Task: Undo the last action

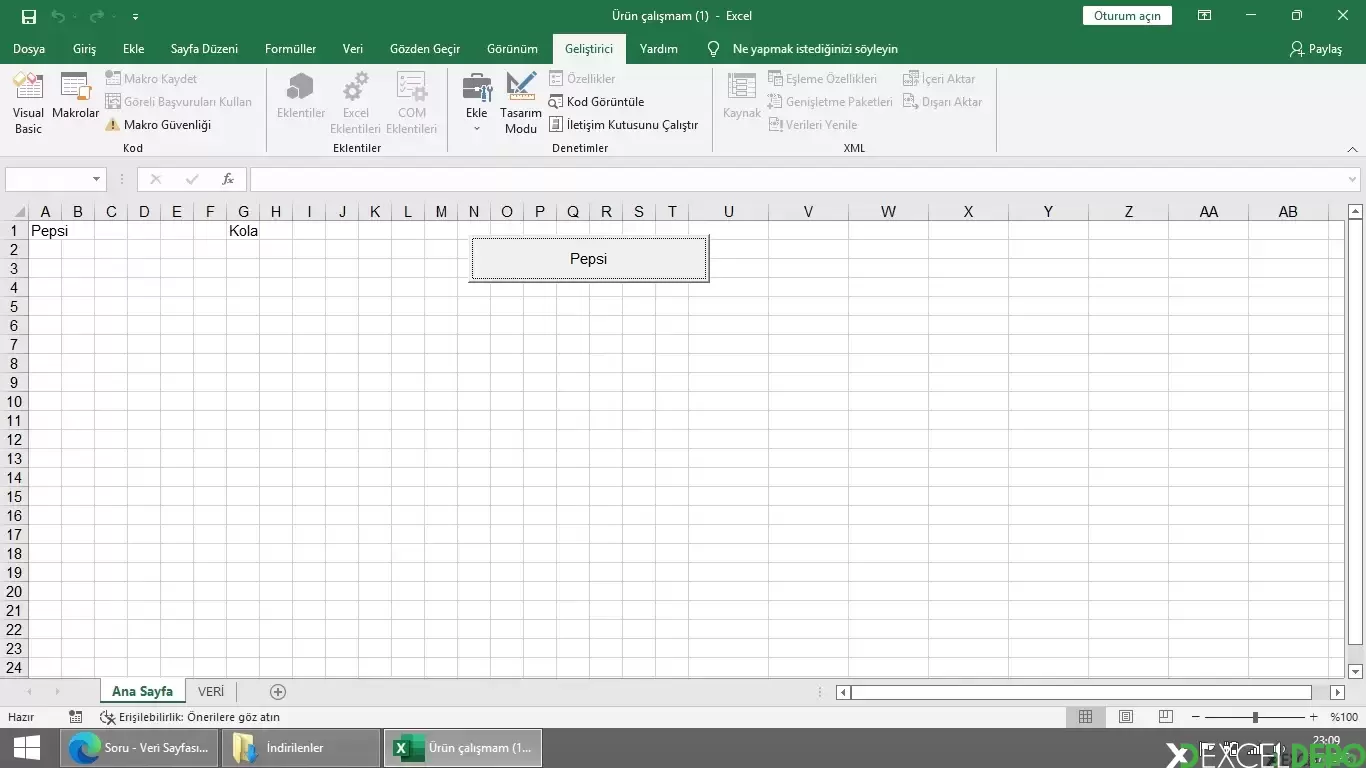Action: click(x=58, y=16)
